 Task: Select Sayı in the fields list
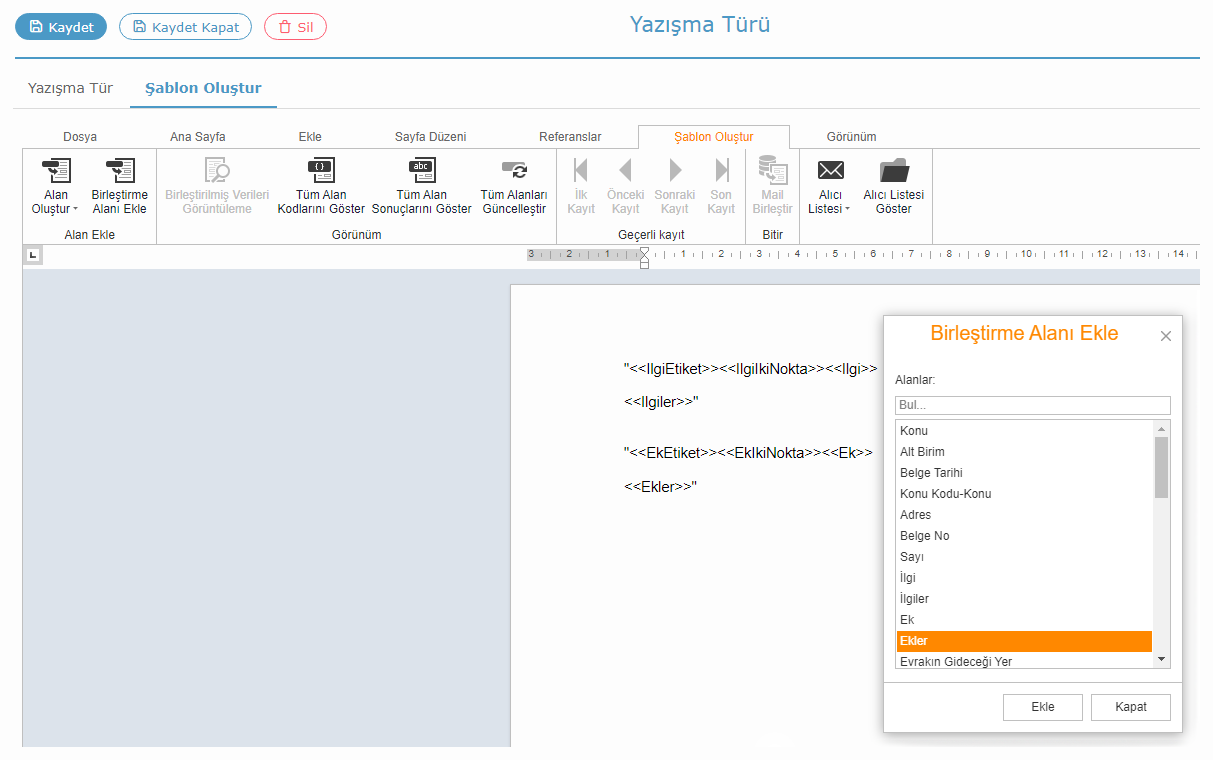point(1025,557)
